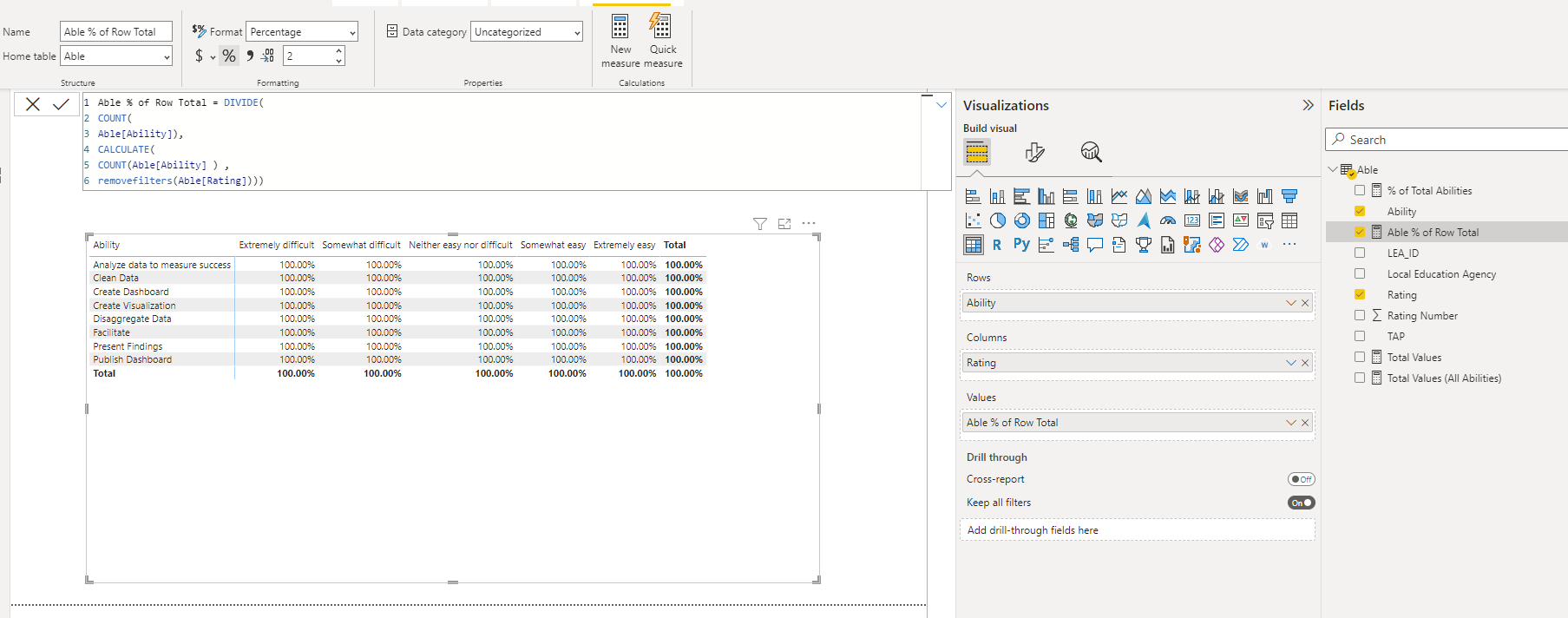Select the matrix visual icon
This screenshot has height=618, width=1568.
click(x=974, y=245)
